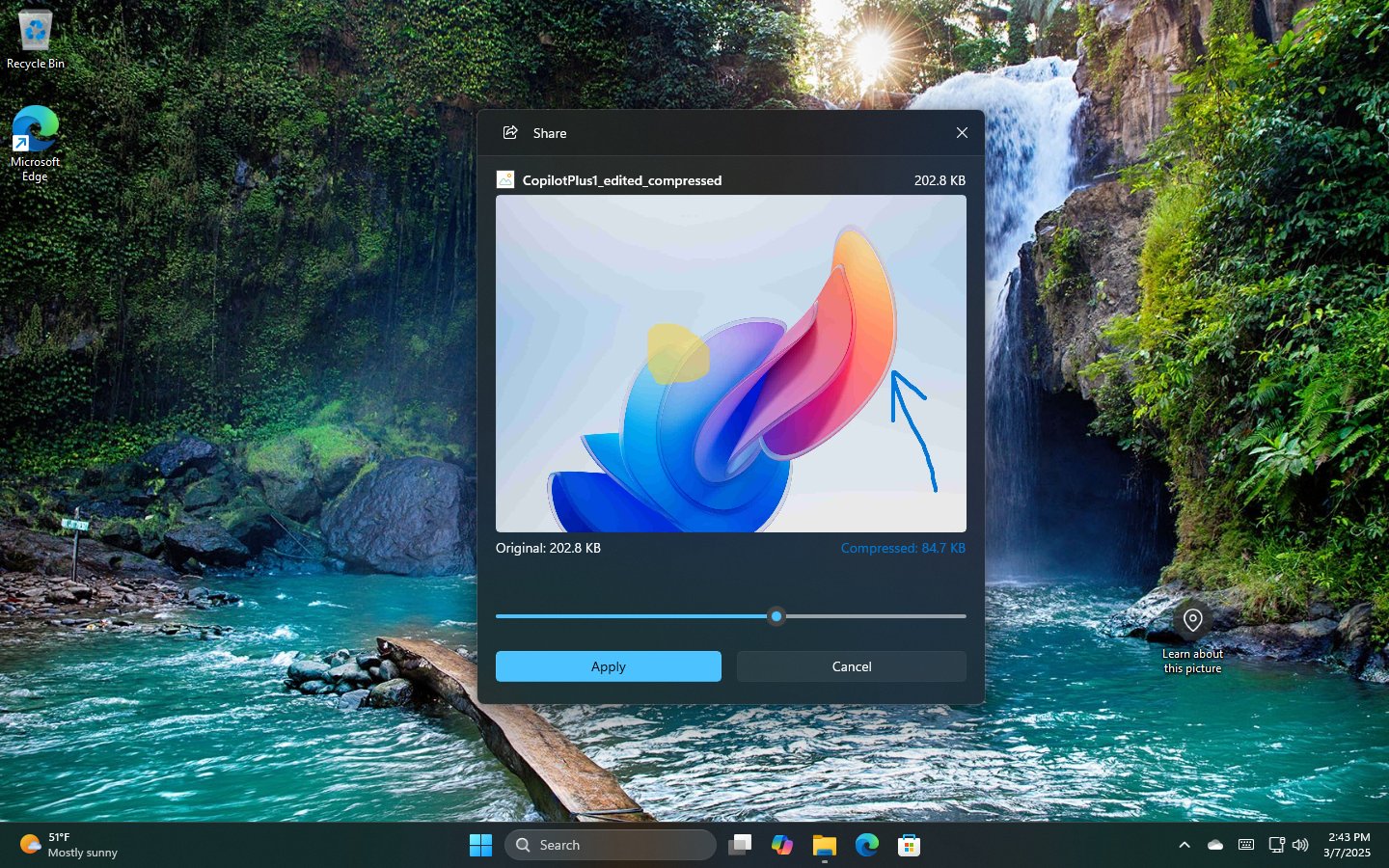Screen dimensions: 1389x868
Task: Launch the Microsoft Store taskbar icon
Action: tap(908, 845)
